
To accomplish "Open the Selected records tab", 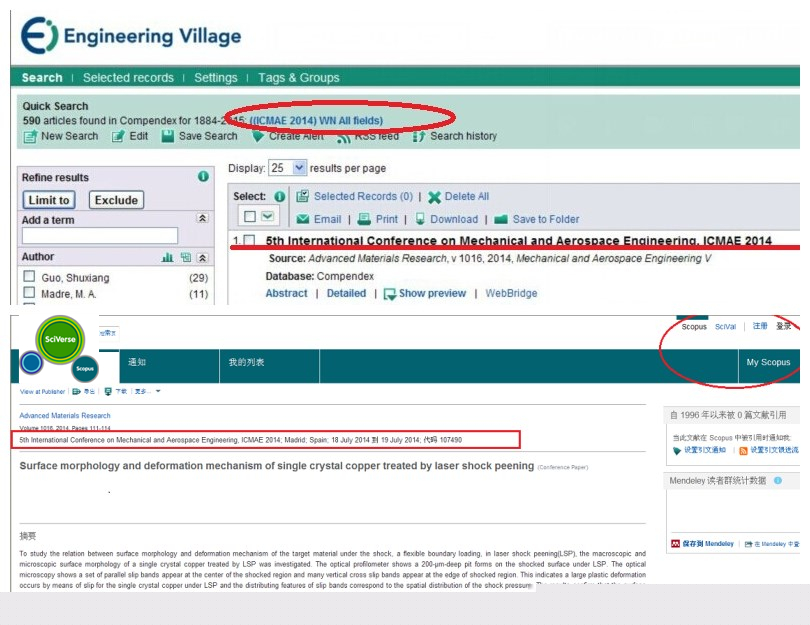I will pyautogui.click(x=128, y=78).
